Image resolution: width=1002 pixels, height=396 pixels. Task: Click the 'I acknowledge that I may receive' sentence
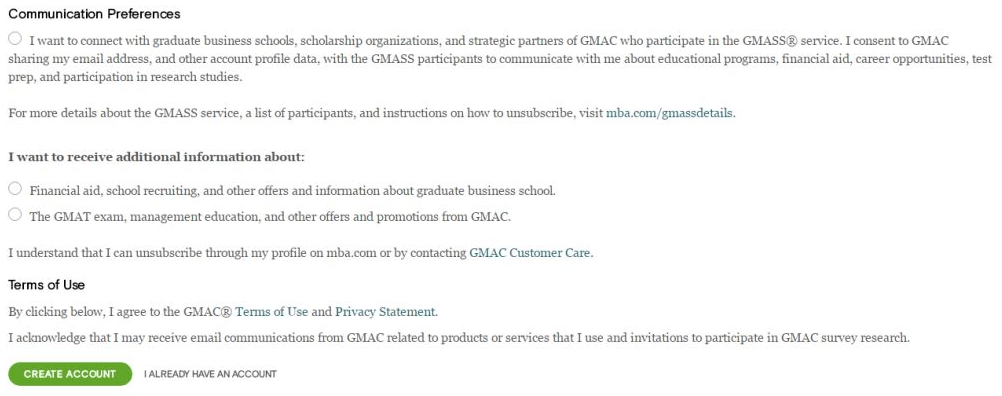coord(459,338)
